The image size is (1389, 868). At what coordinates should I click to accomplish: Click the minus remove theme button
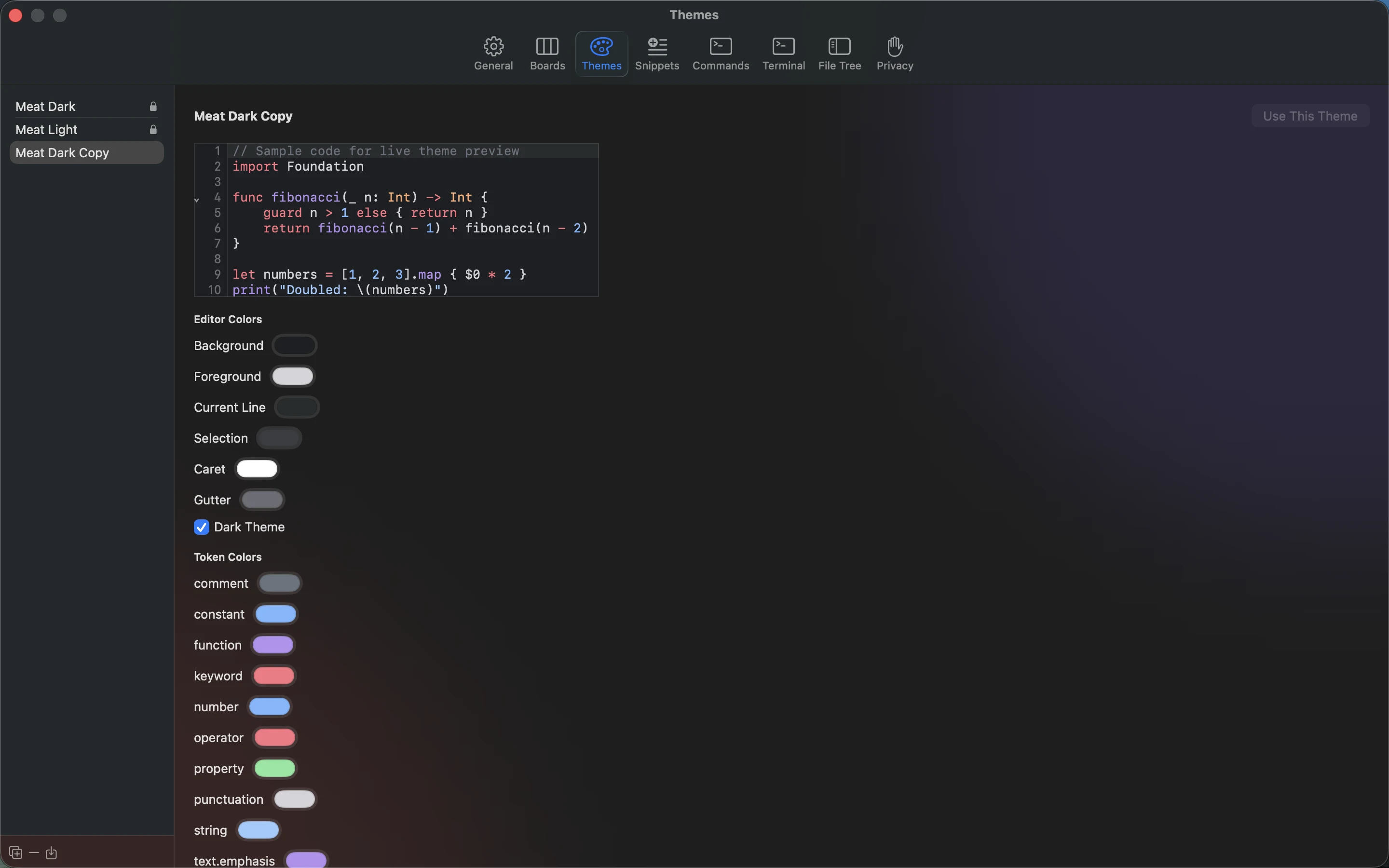coord(34,853)
